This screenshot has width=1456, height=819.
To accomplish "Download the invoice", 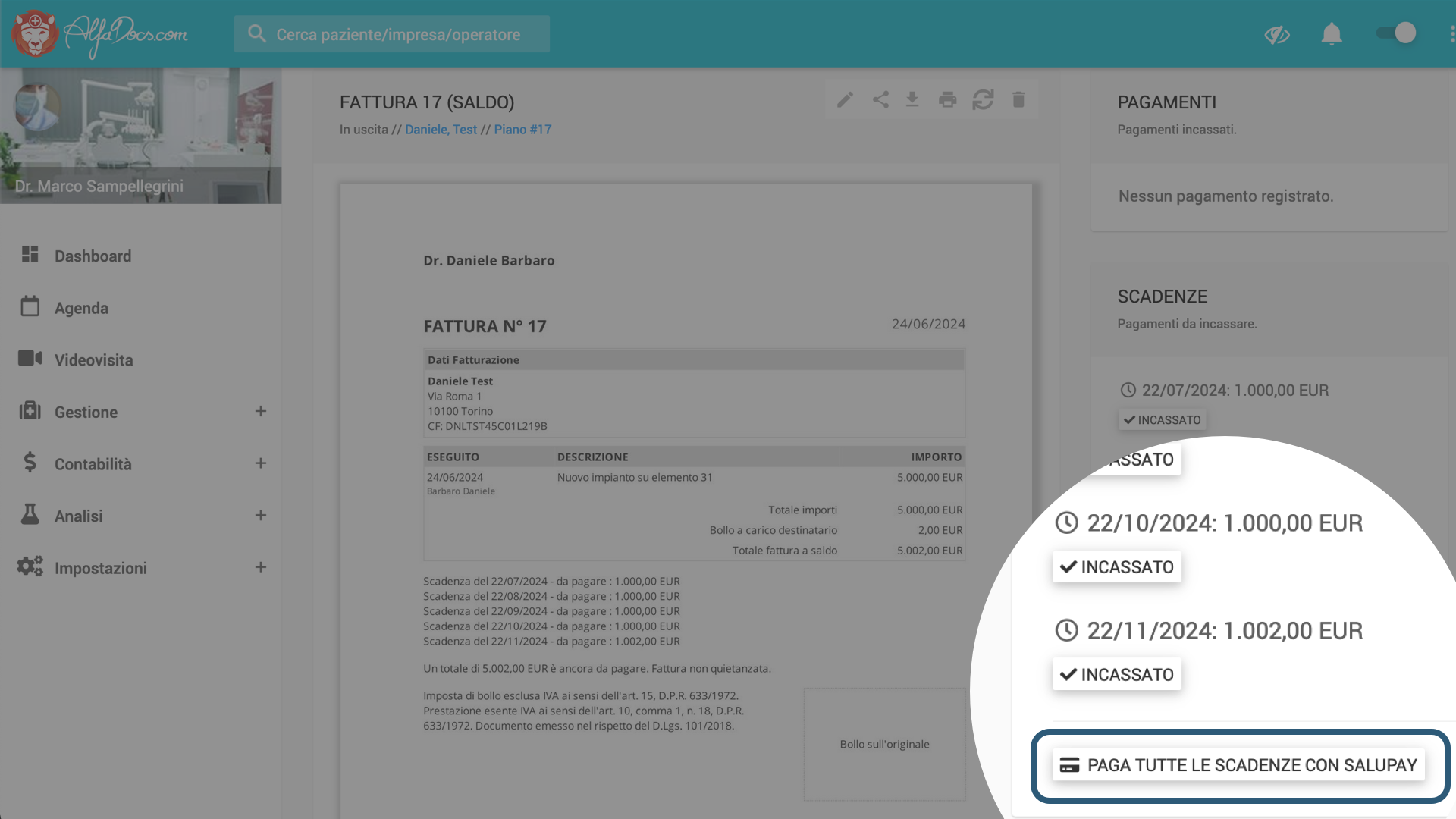I will tap(912, 99).
